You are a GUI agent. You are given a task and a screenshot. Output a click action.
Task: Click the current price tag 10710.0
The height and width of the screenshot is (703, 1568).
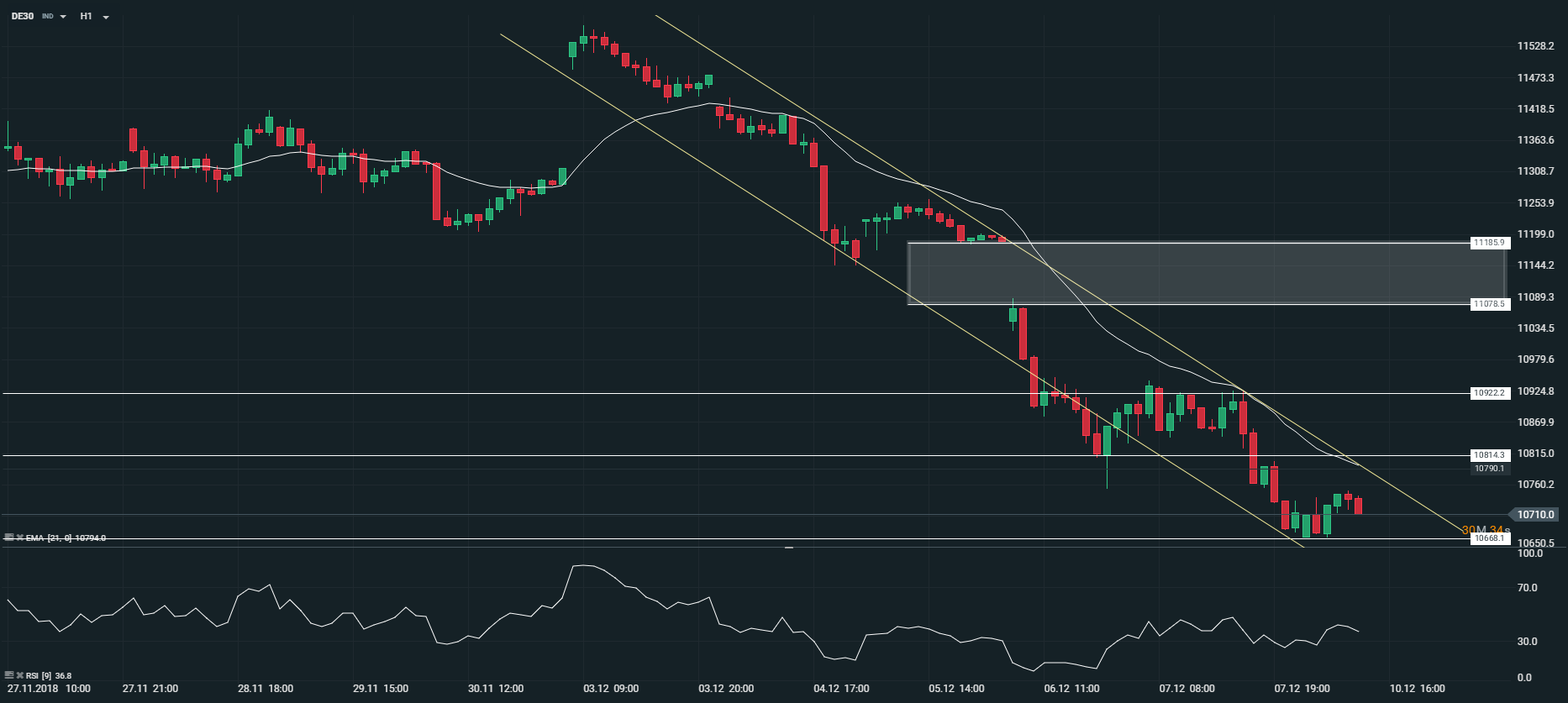(1535, 515)
